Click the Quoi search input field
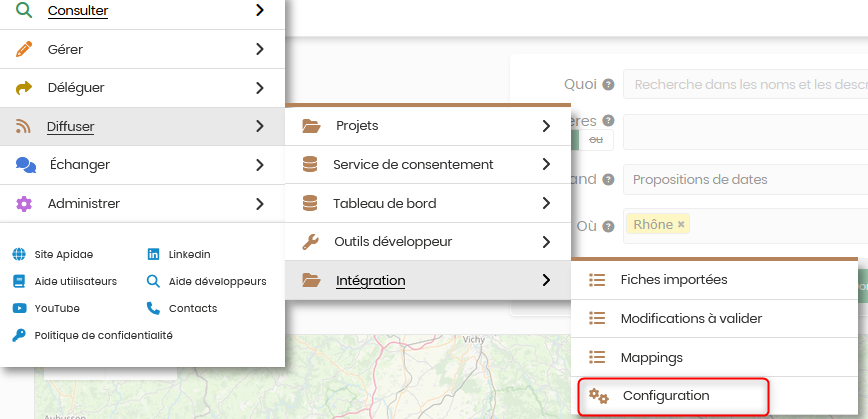The image size is (868, 419). tap(746, 85)
